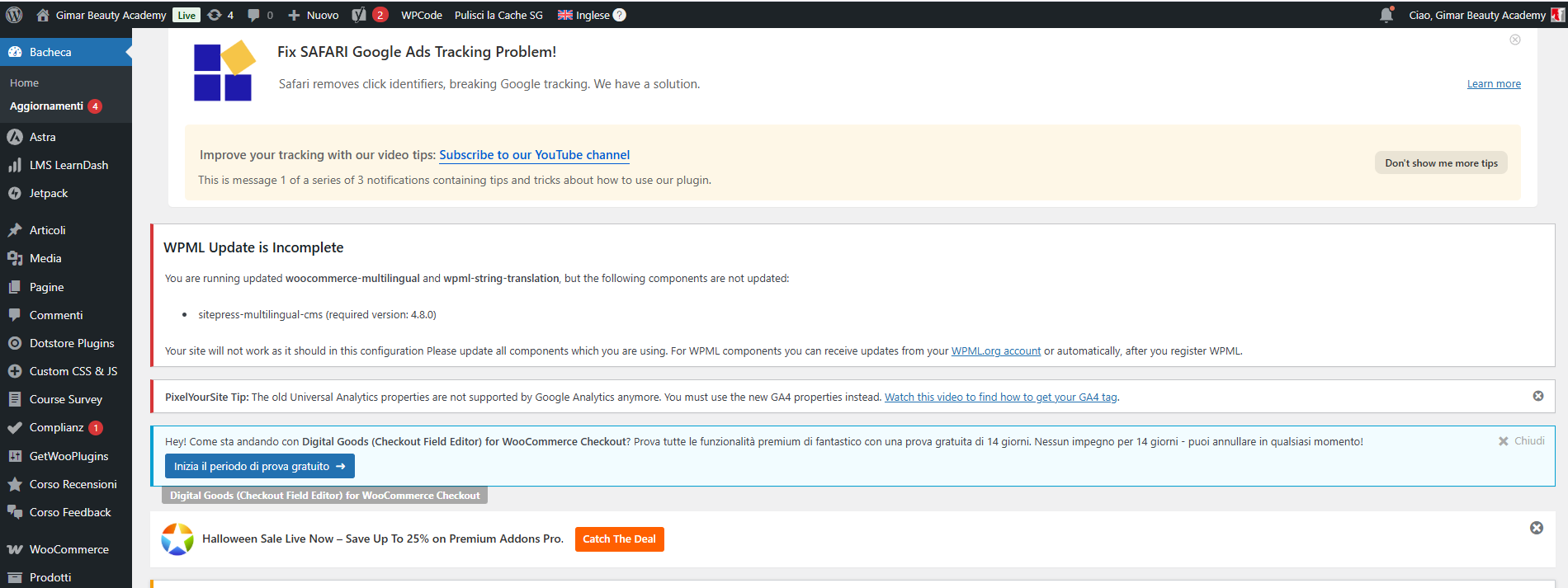Open the comments bubble icon in toolbar

(259, 15)
